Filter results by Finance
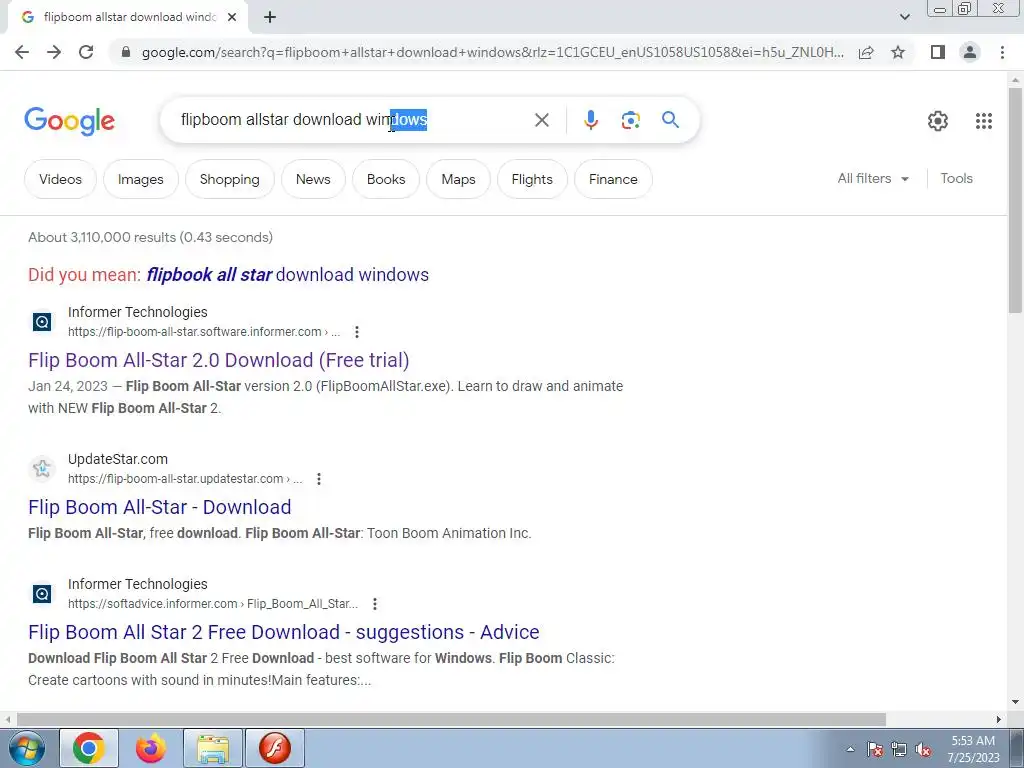Screen dimensions: 1024x768 click(613, 179)
